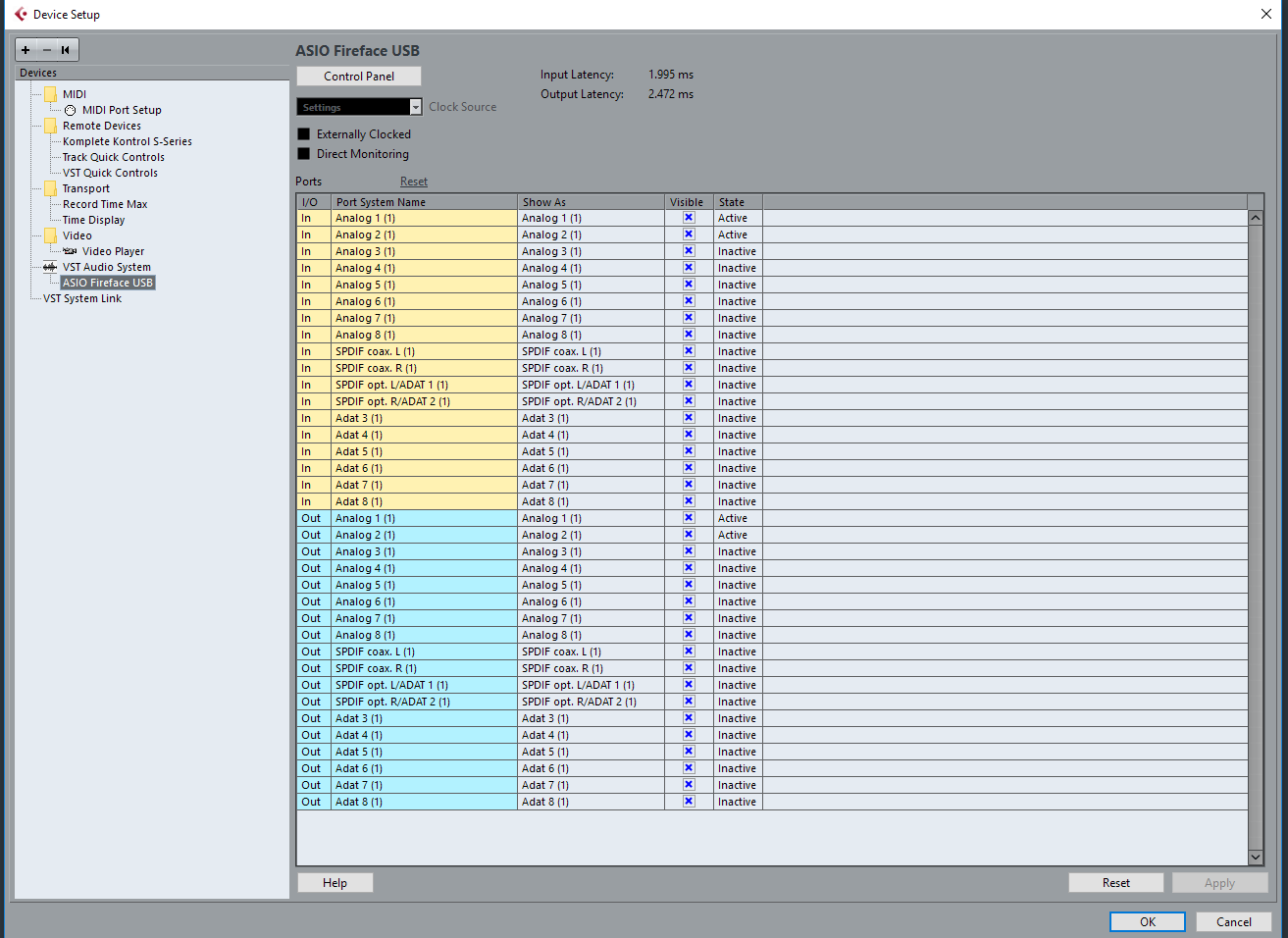Click the Visible column header
1288x938 pixels.
[689, 202]
